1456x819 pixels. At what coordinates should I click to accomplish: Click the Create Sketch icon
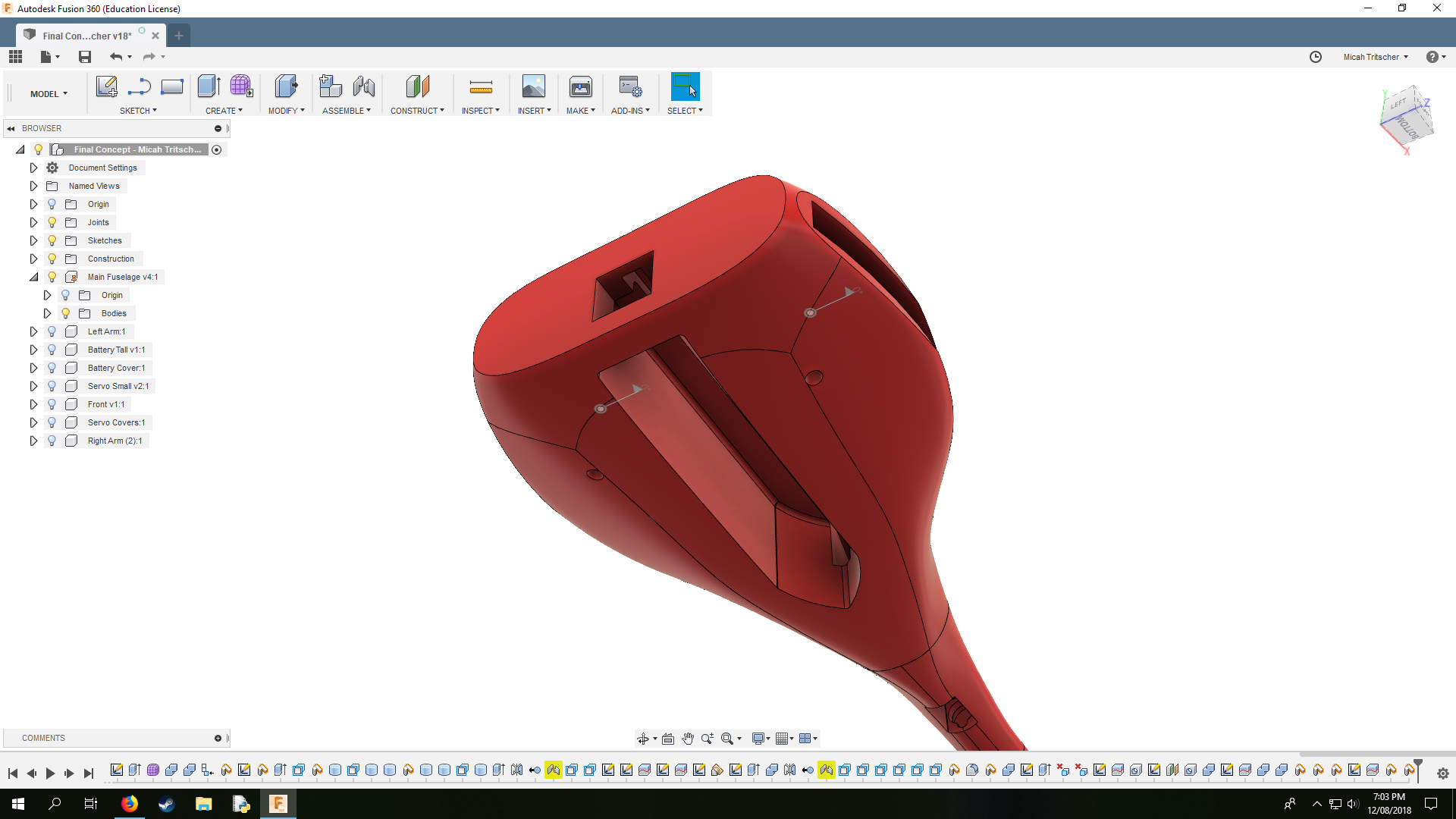pos(106,86)
